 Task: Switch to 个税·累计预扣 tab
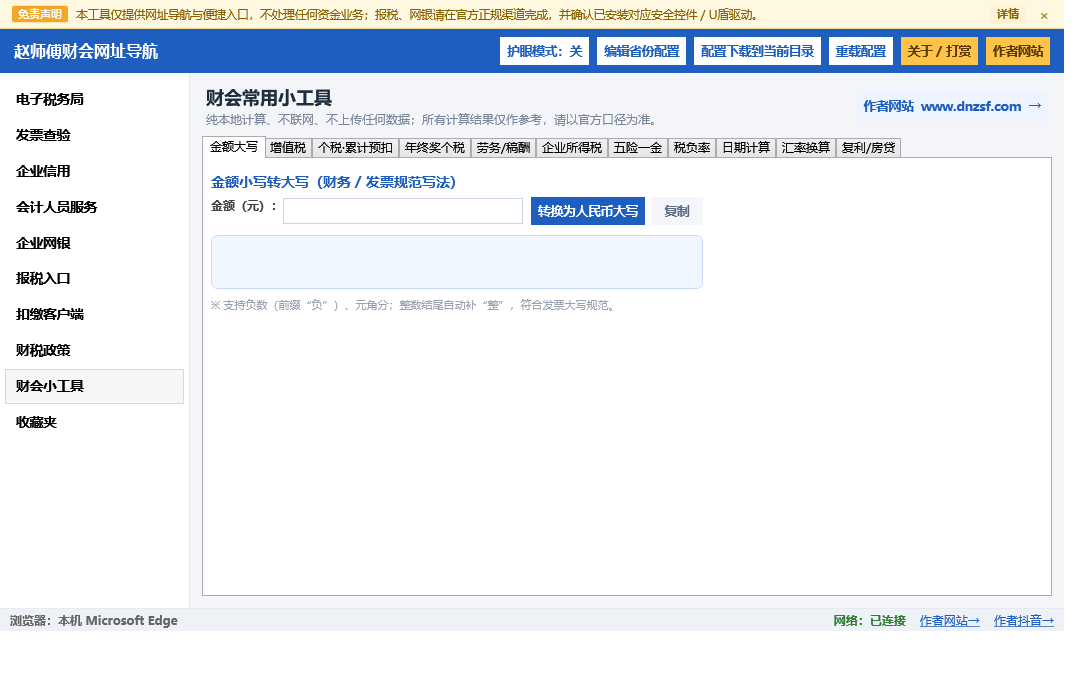coord(355,147)
